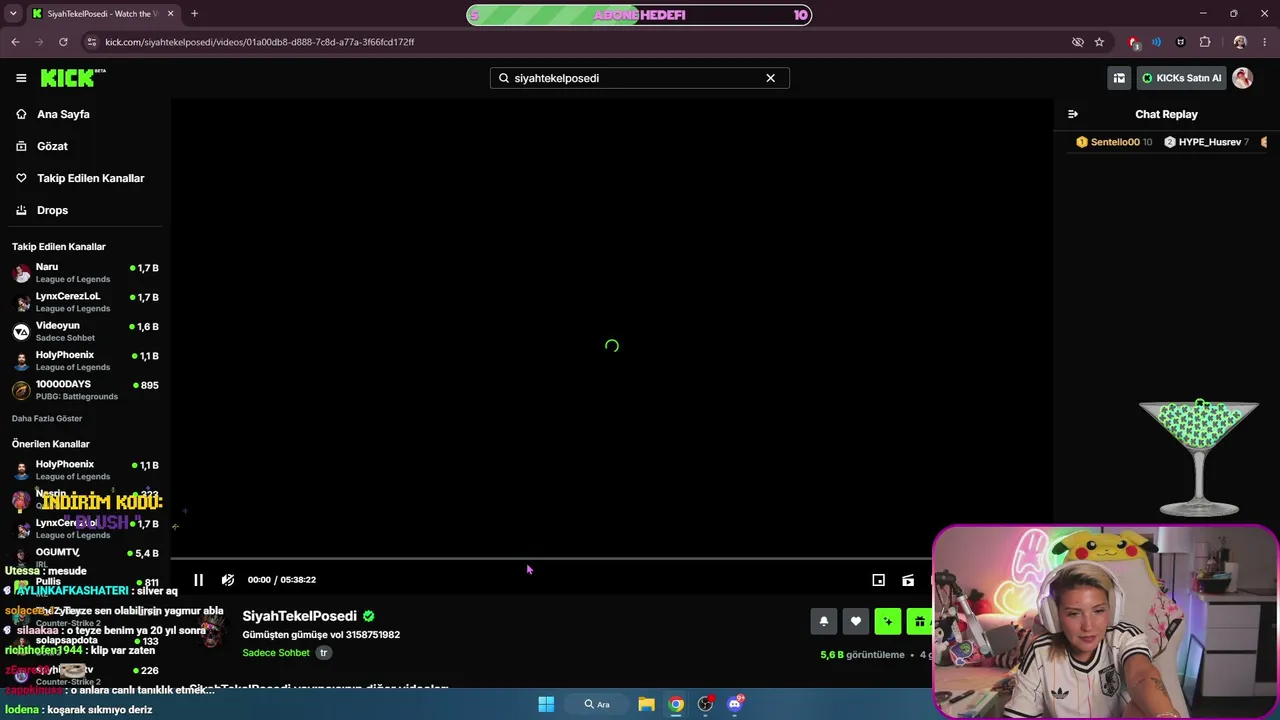Expand Daha Fazla Göster

(x=47, y=418)
